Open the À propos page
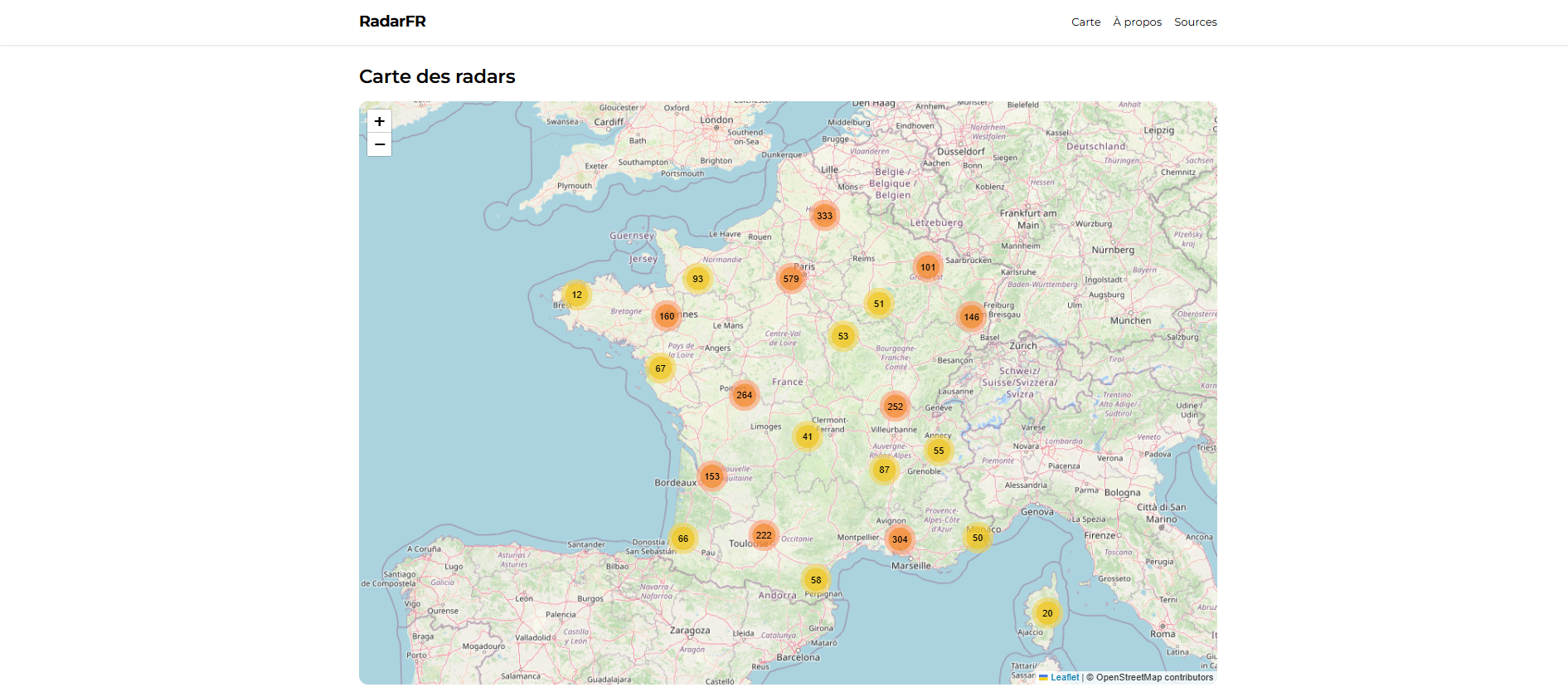The image size is (1568, 697). tap(1137, 22)
